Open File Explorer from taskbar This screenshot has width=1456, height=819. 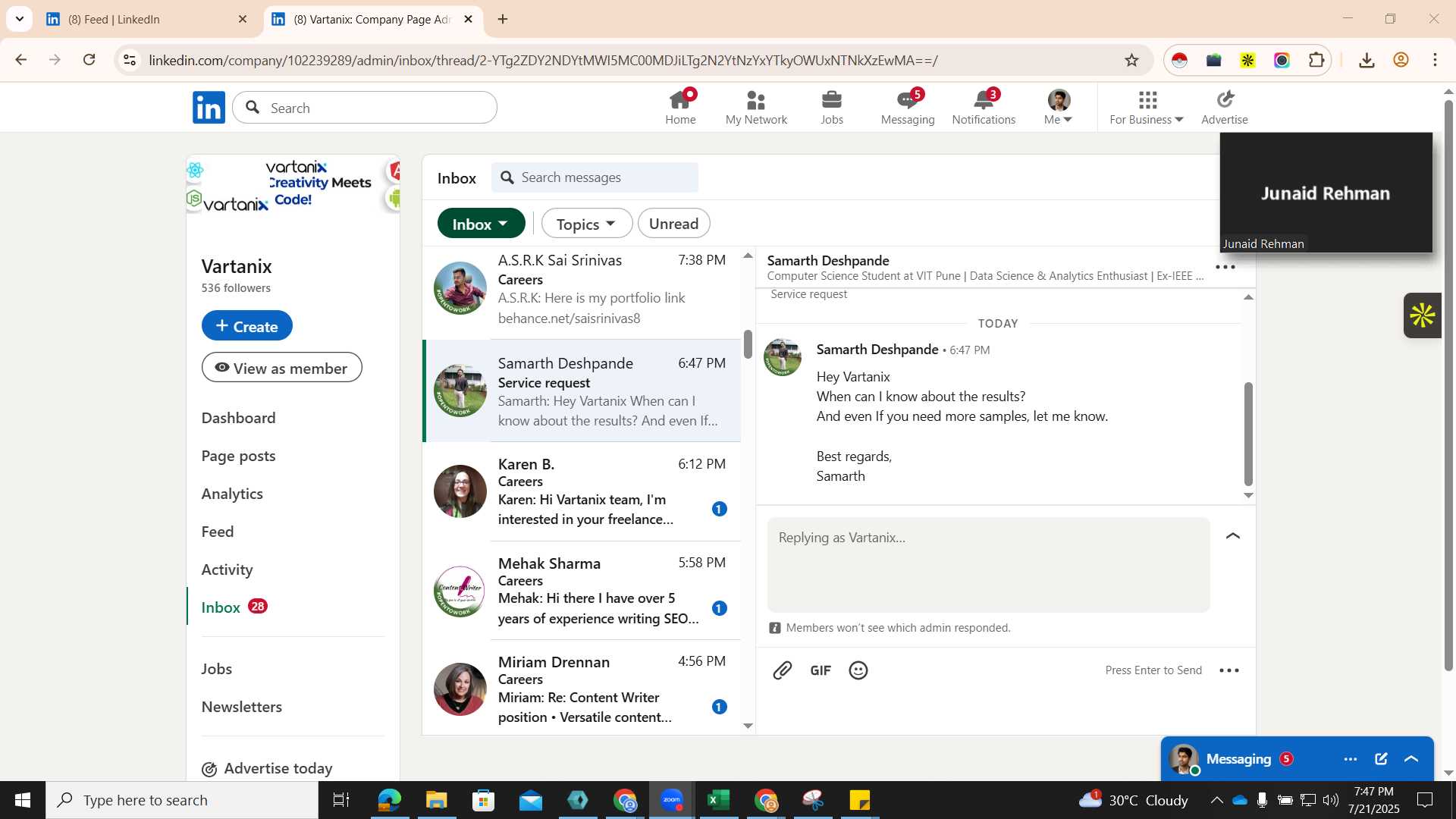click(x=436, y=800)
